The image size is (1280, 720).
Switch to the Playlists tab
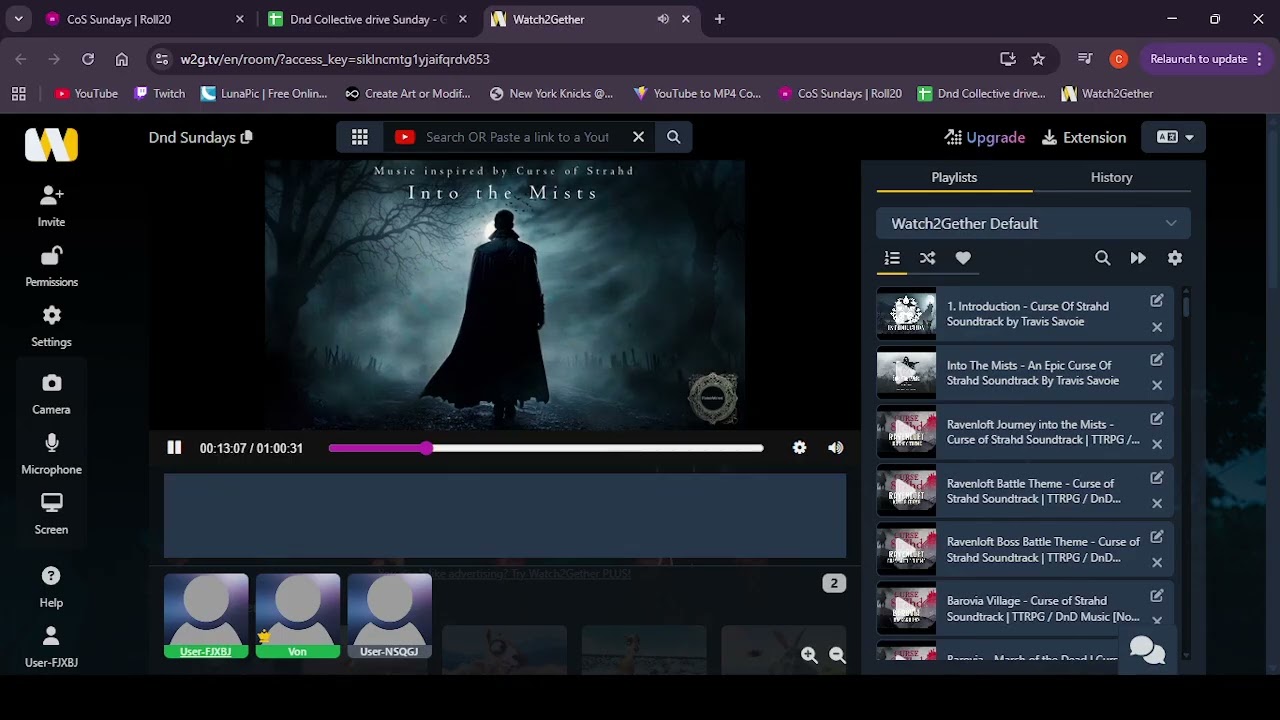coord(954,177)
